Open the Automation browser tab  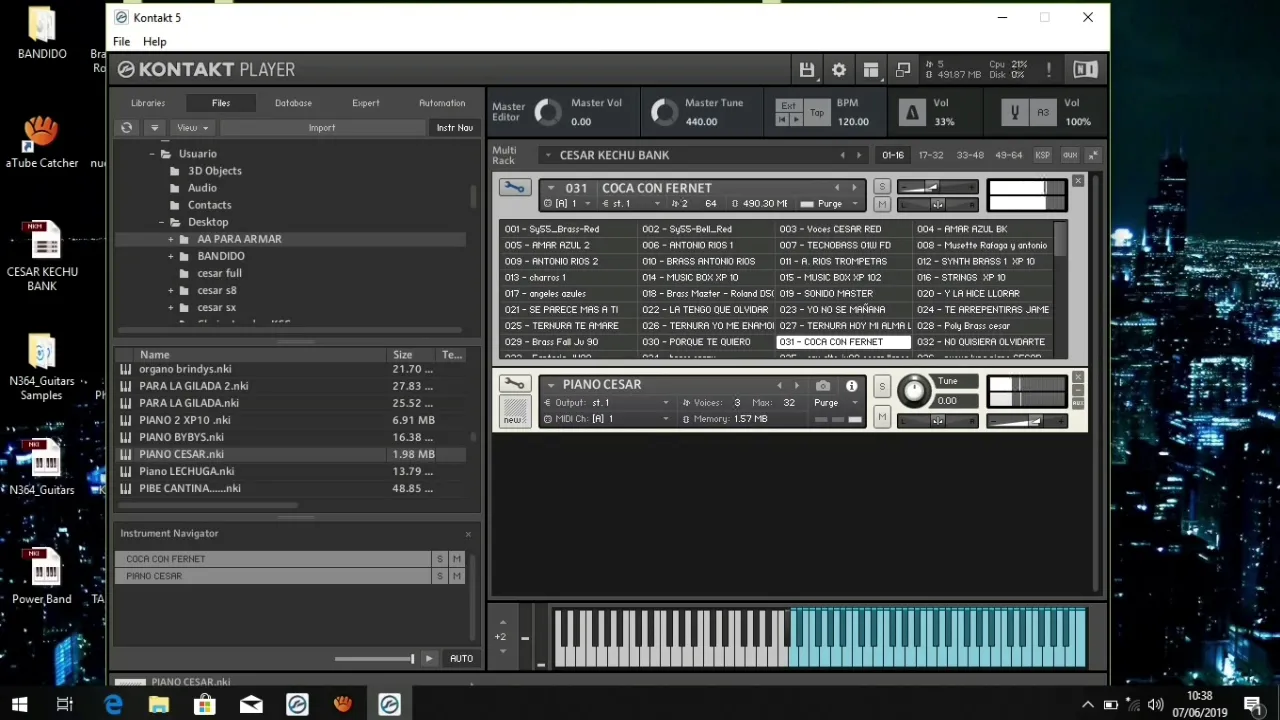click(442, 103)
